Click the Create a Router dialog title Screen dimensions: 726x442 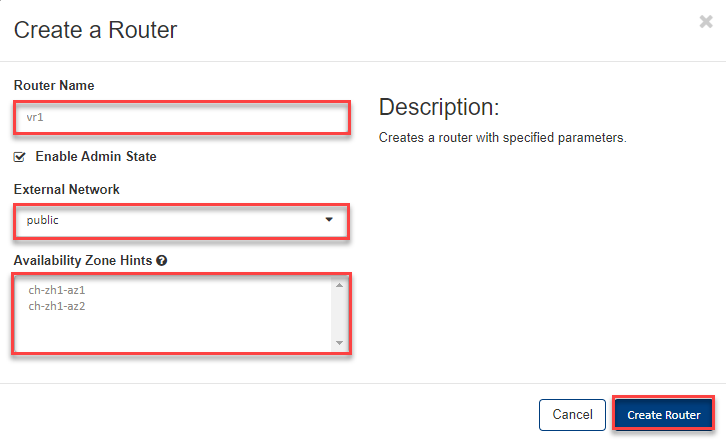coord(95,30)
